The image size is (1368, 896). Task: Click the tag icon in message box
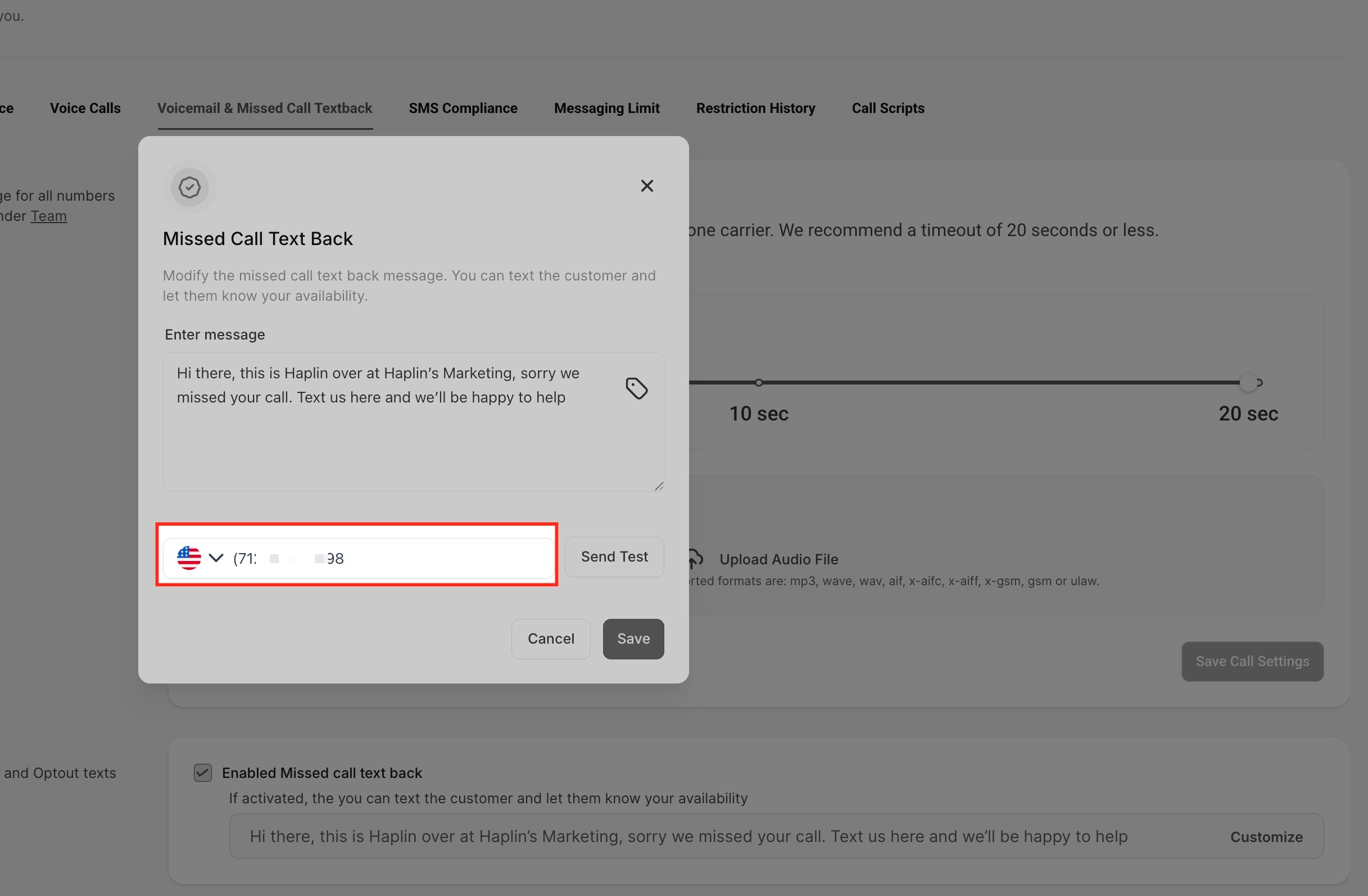click(x=636, y=388)
